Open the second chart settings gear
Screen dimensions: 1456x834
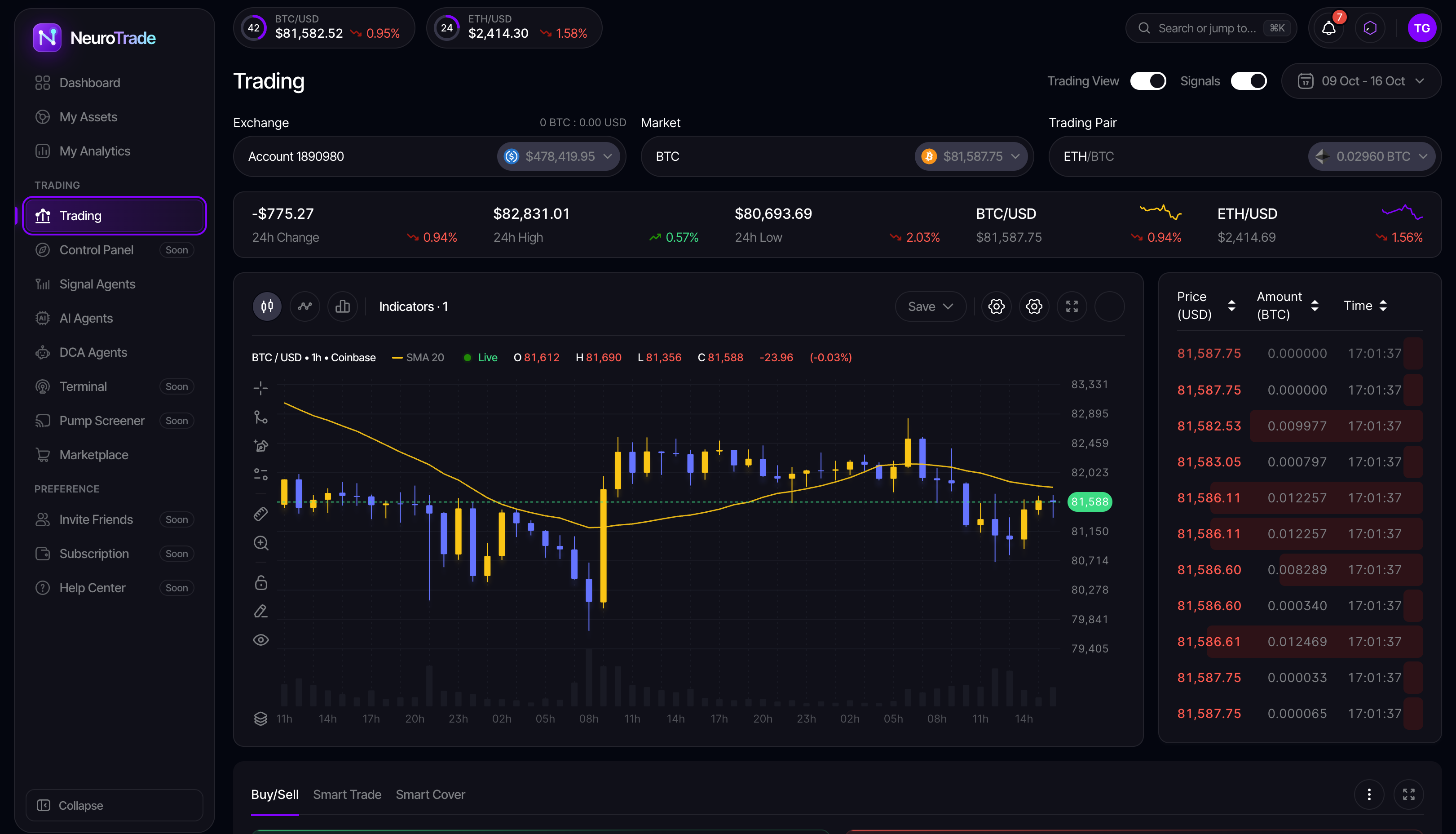click(x=1034, y=306)
